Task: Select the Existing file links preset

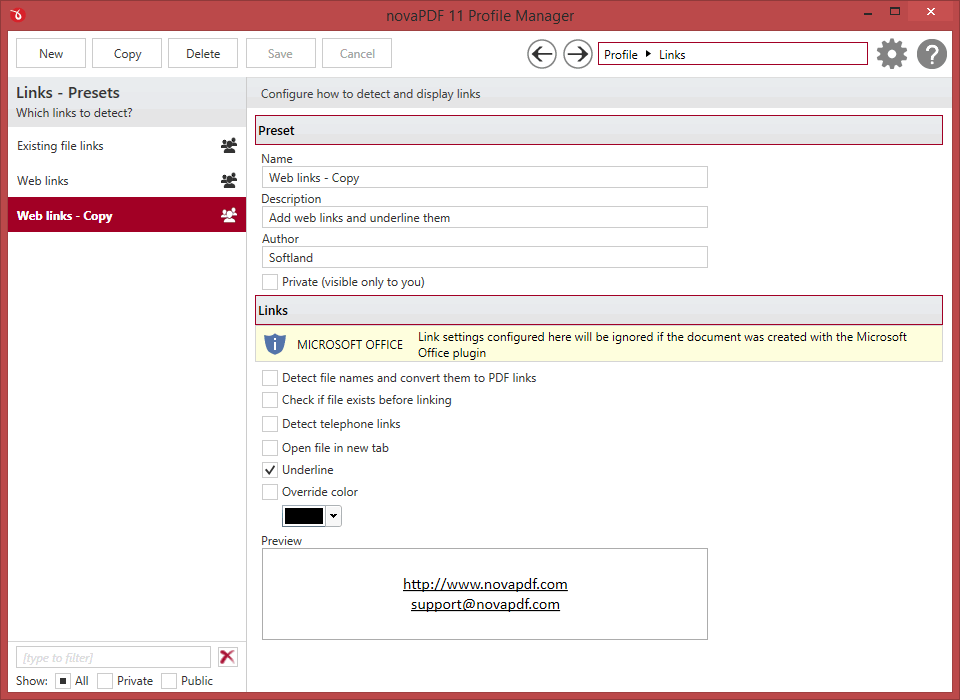Action: (x=61, y=146)
